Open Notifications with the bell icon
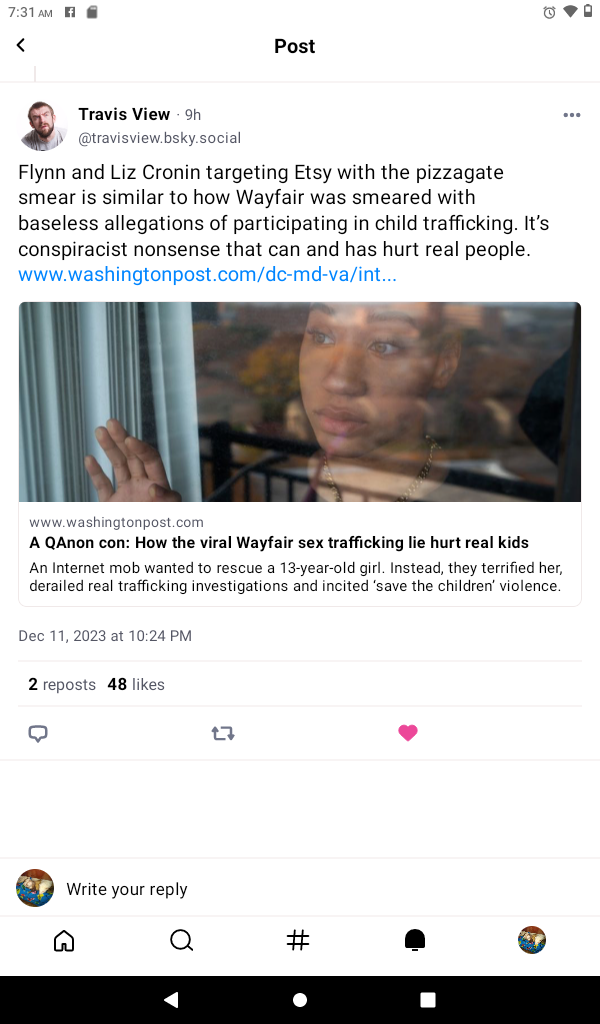The height and width of the screenshot is (1024, 600). [415, 940]
